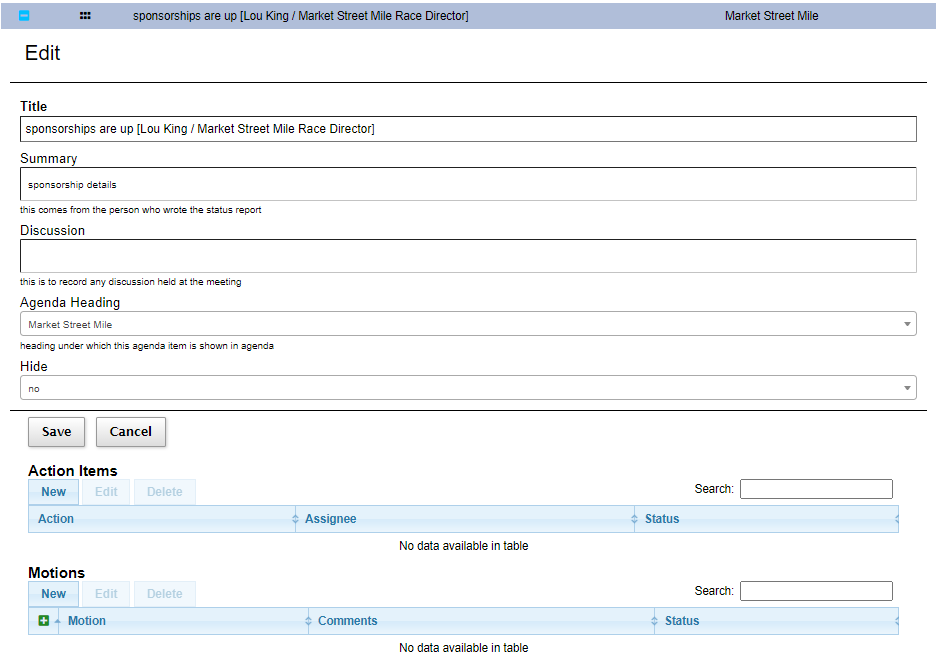Click hint 'this is to record any discussion'

pos(131,282)
